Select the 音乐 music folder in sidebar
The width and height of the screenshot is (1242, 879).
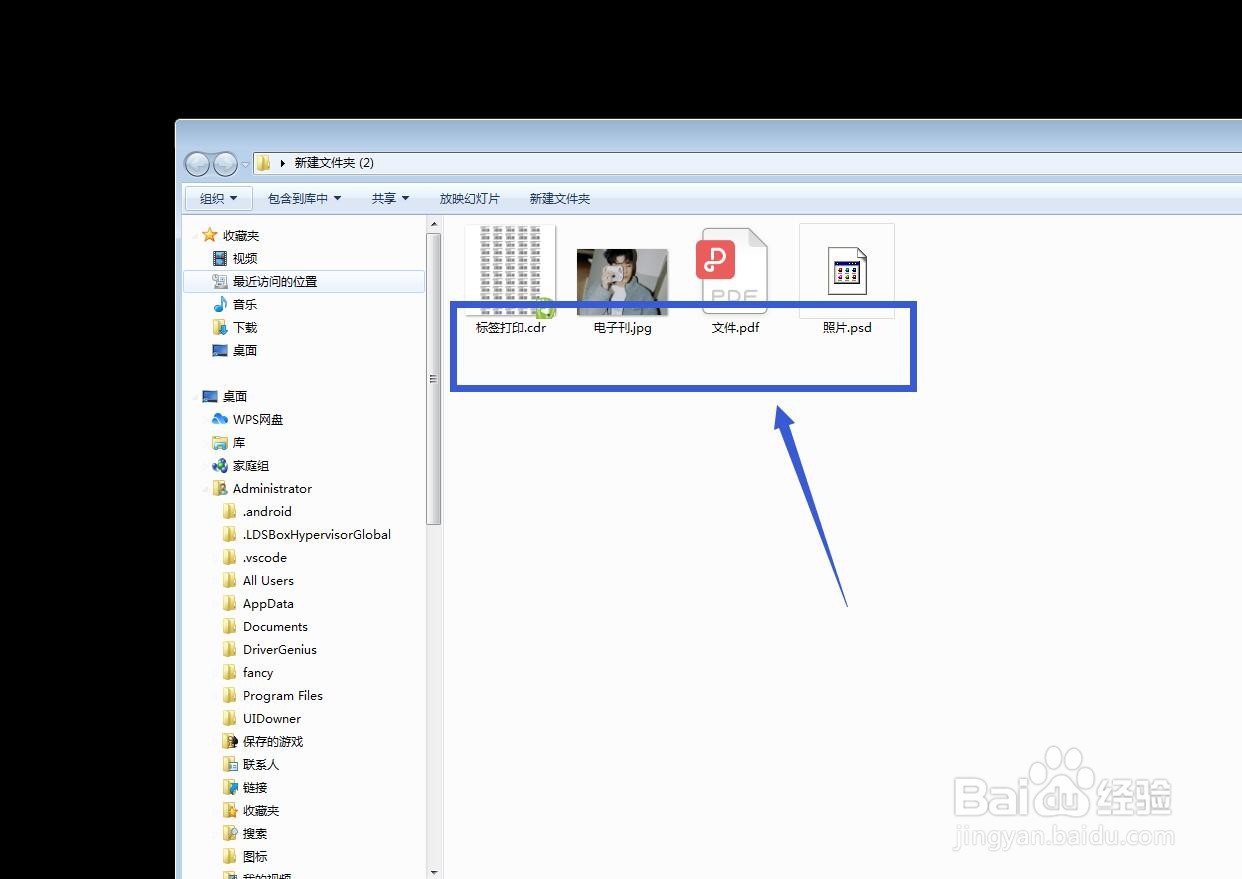(245, 304)
